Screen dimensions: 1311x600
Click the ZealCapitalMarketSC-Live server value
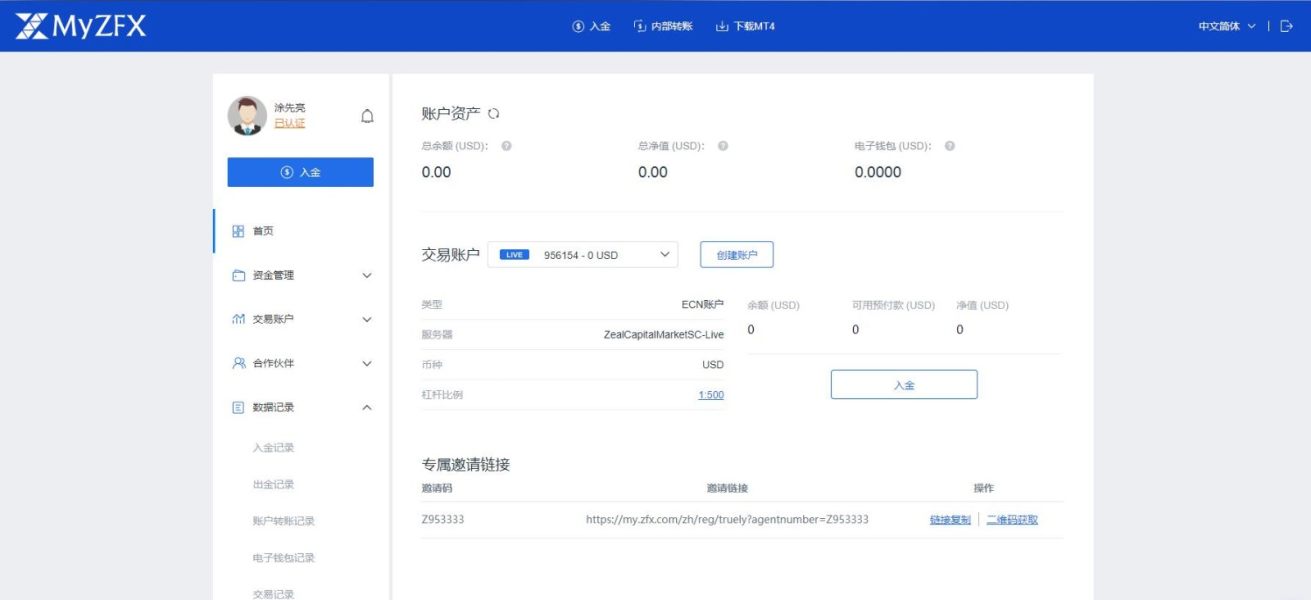coord(664,335)
